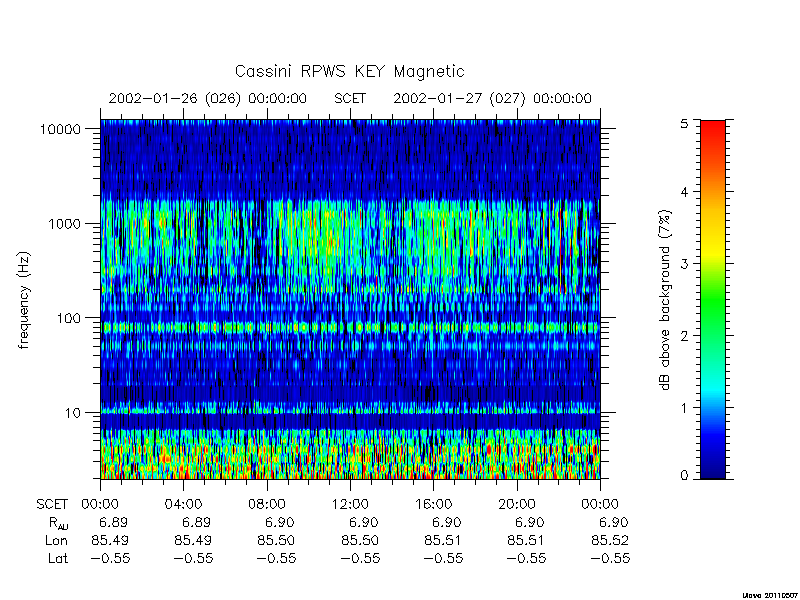Click the colorbar value label 3
Viewport: 800px width, 600px height.
click(x=685, y=264)
